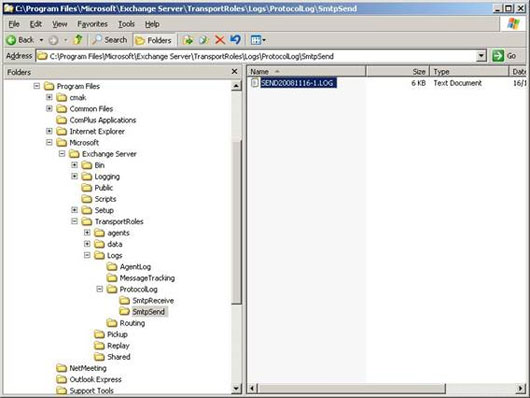Expand the Common Files folder node
The image size is (530, 398).
[x=49, y=109]
